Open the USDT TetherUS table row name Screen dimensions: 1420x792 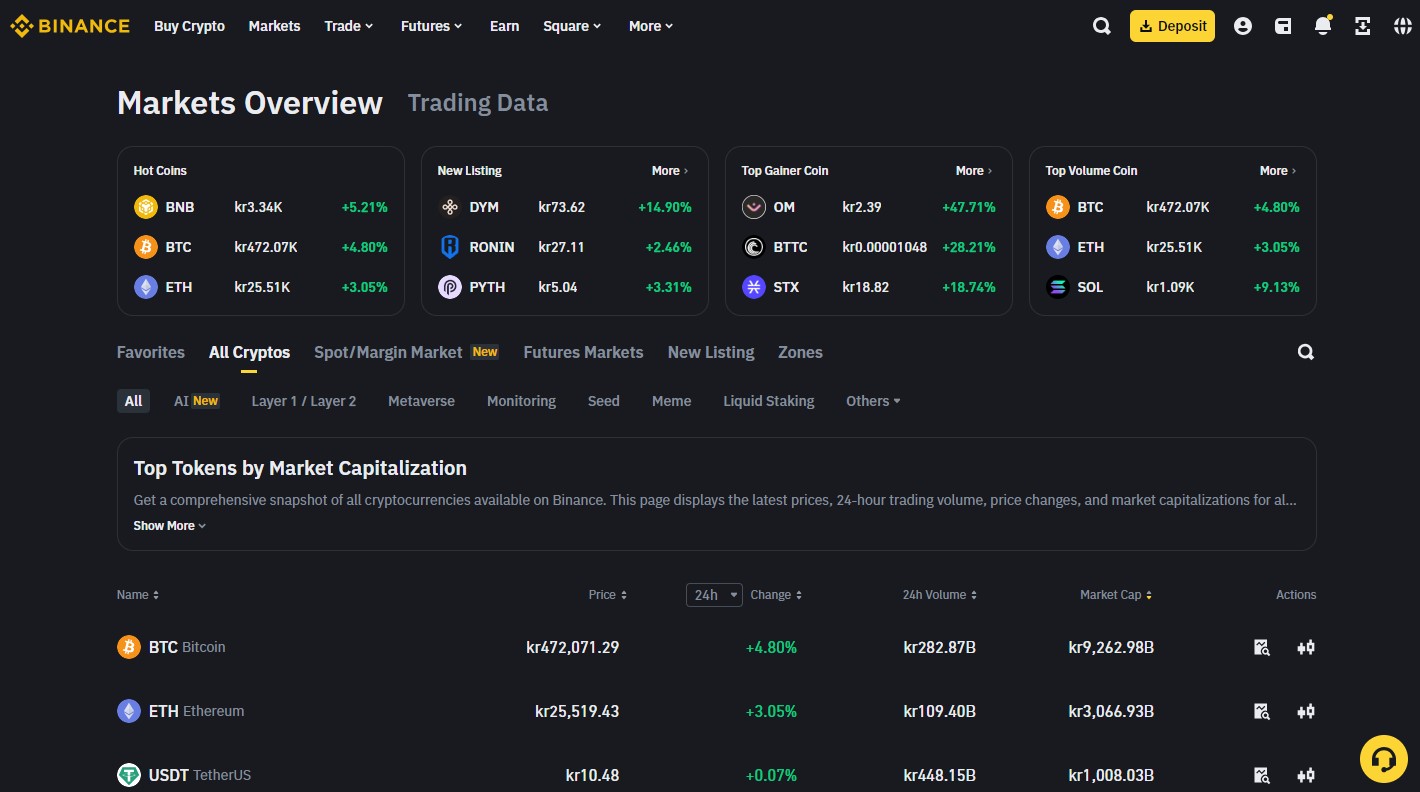click(184, 775)
